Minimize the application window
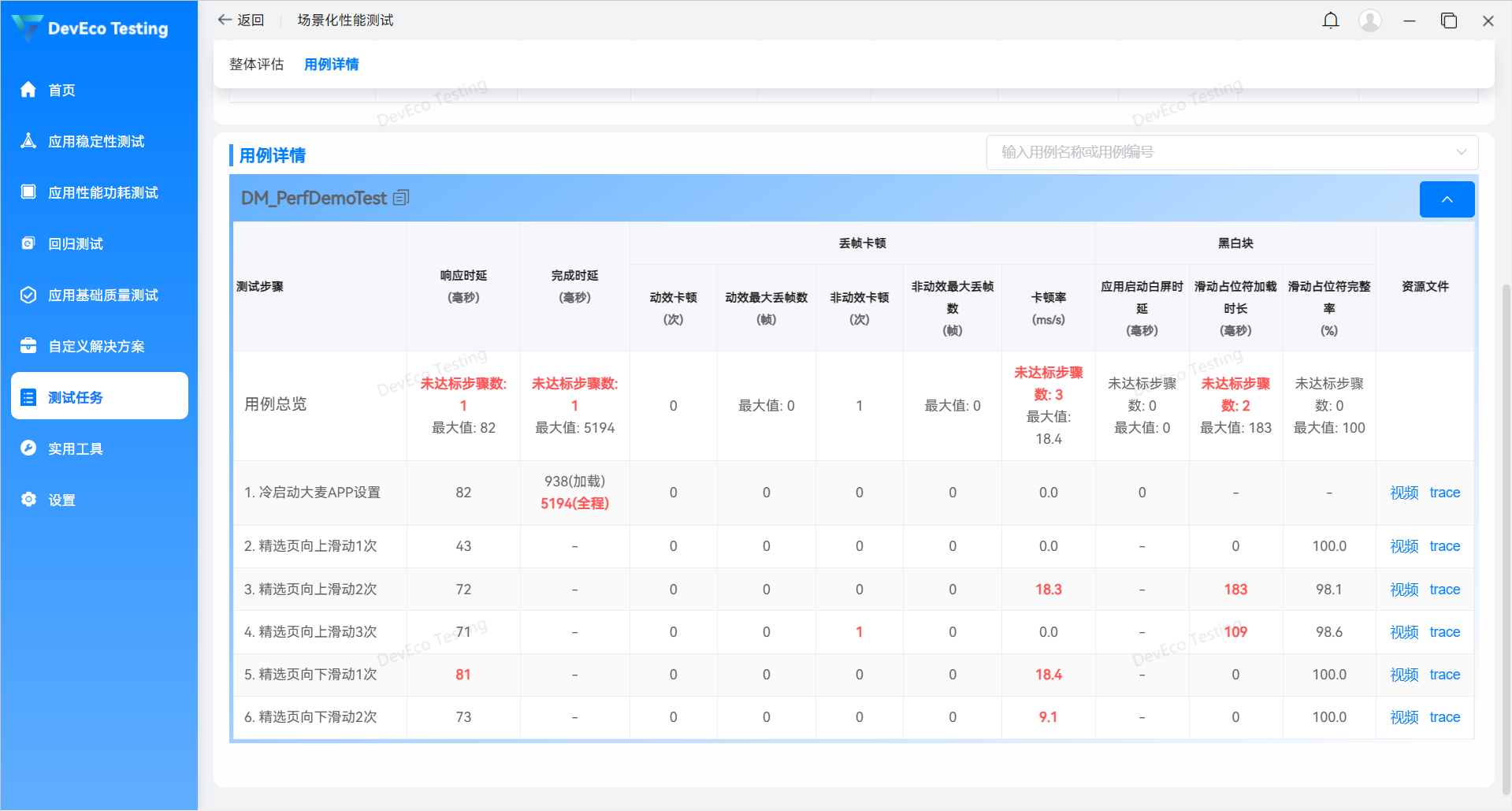Screen dimensions: 1512x811 pos(1410,20)
